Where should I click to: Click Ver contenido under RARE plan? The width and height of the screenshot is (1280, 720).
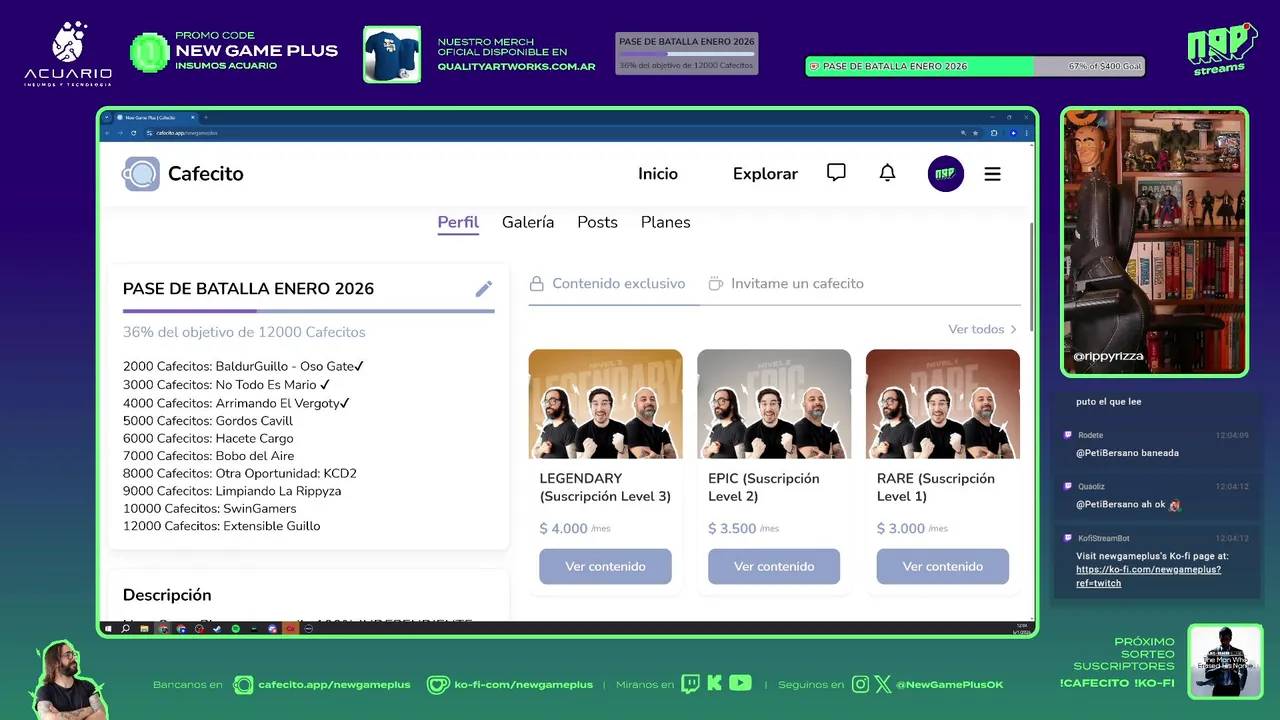tap(943, 566)
